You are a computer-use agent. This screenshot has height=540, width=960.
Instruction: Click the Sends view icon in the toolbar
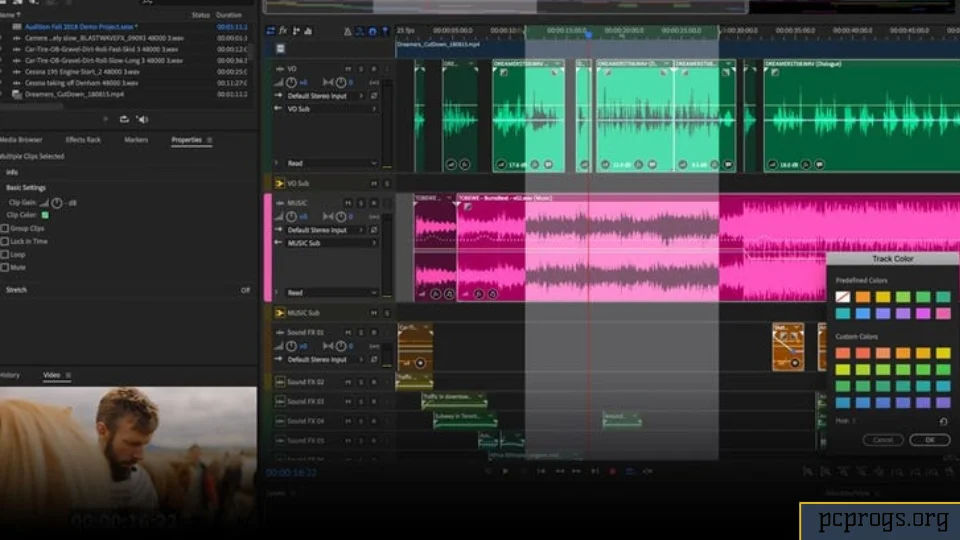[x=296, y=31]
